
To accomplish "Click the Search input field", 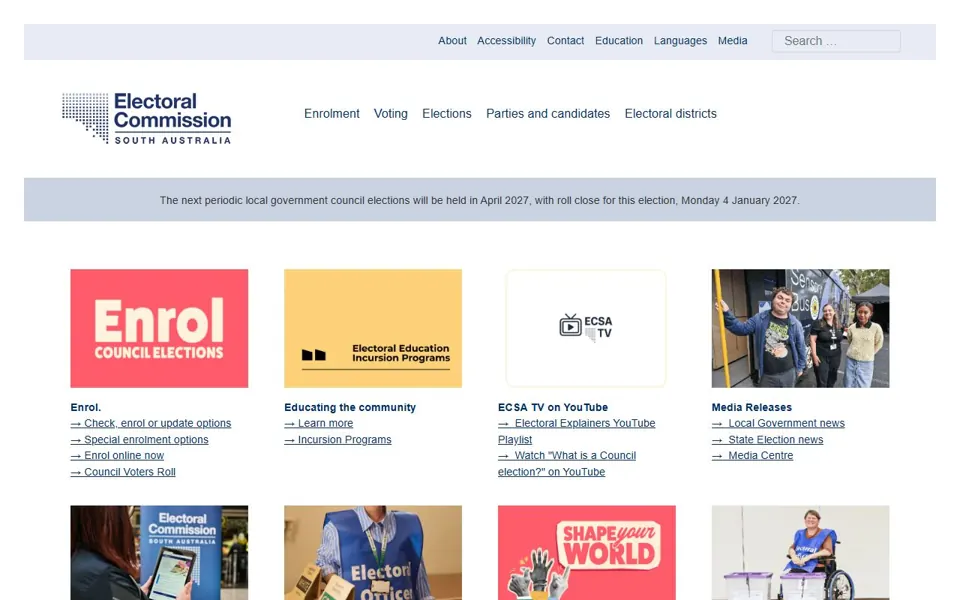I will click(836, 41).
